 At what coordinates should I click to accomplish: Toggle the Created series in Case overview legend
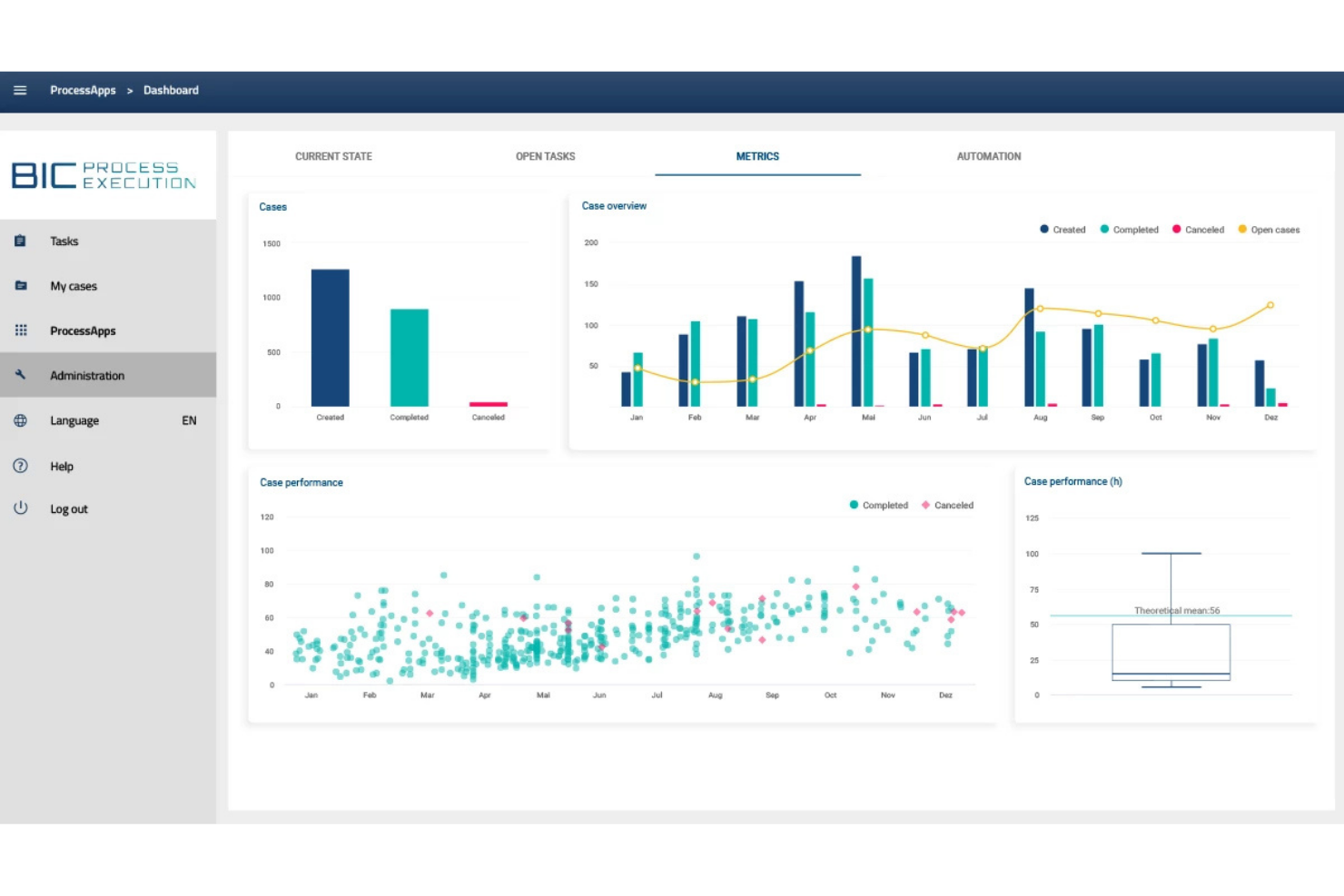1062,229
